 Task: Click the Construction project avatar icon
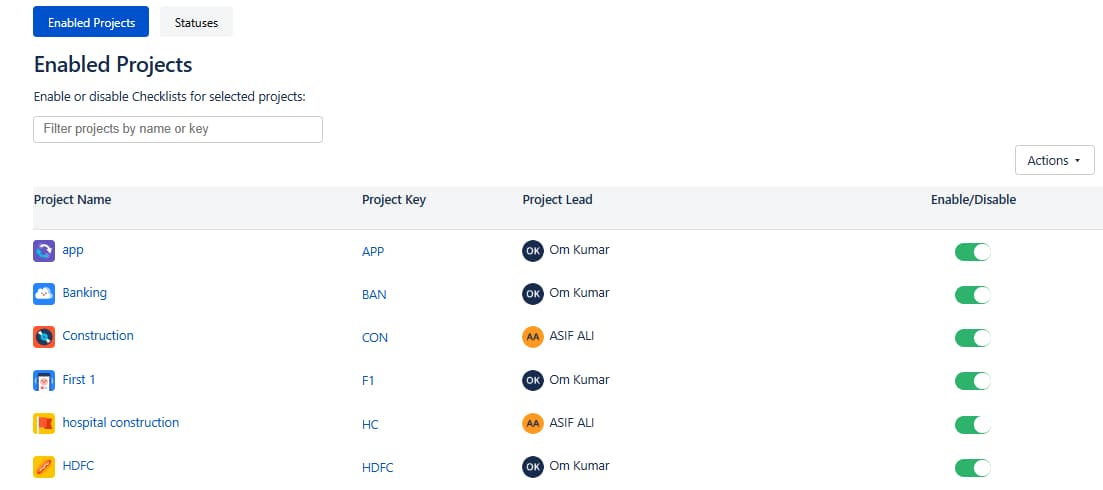[x=44, y=337]
